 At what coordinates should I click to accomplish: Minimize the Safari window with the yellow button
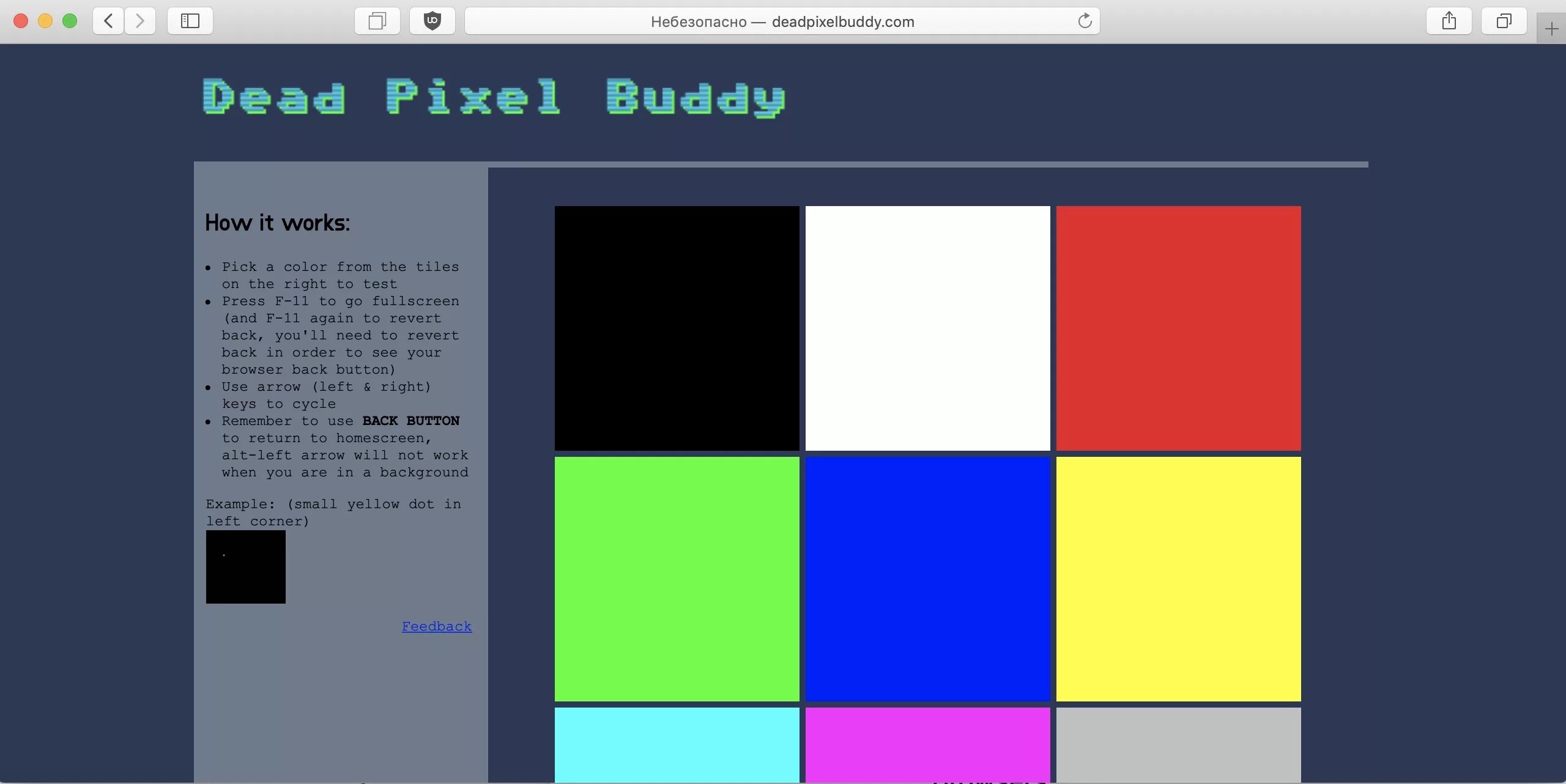pyautogui.click(x=45, y=21)
